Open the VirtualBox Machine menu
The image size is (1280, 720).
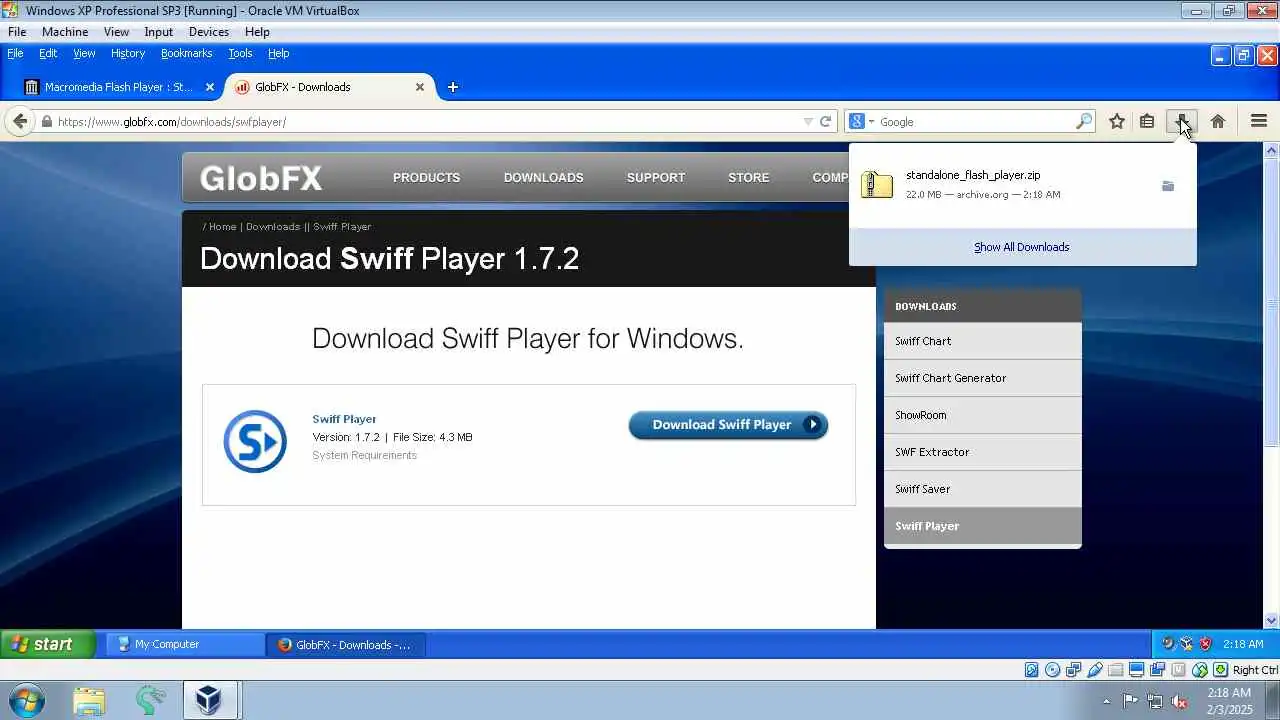(65, 32)
